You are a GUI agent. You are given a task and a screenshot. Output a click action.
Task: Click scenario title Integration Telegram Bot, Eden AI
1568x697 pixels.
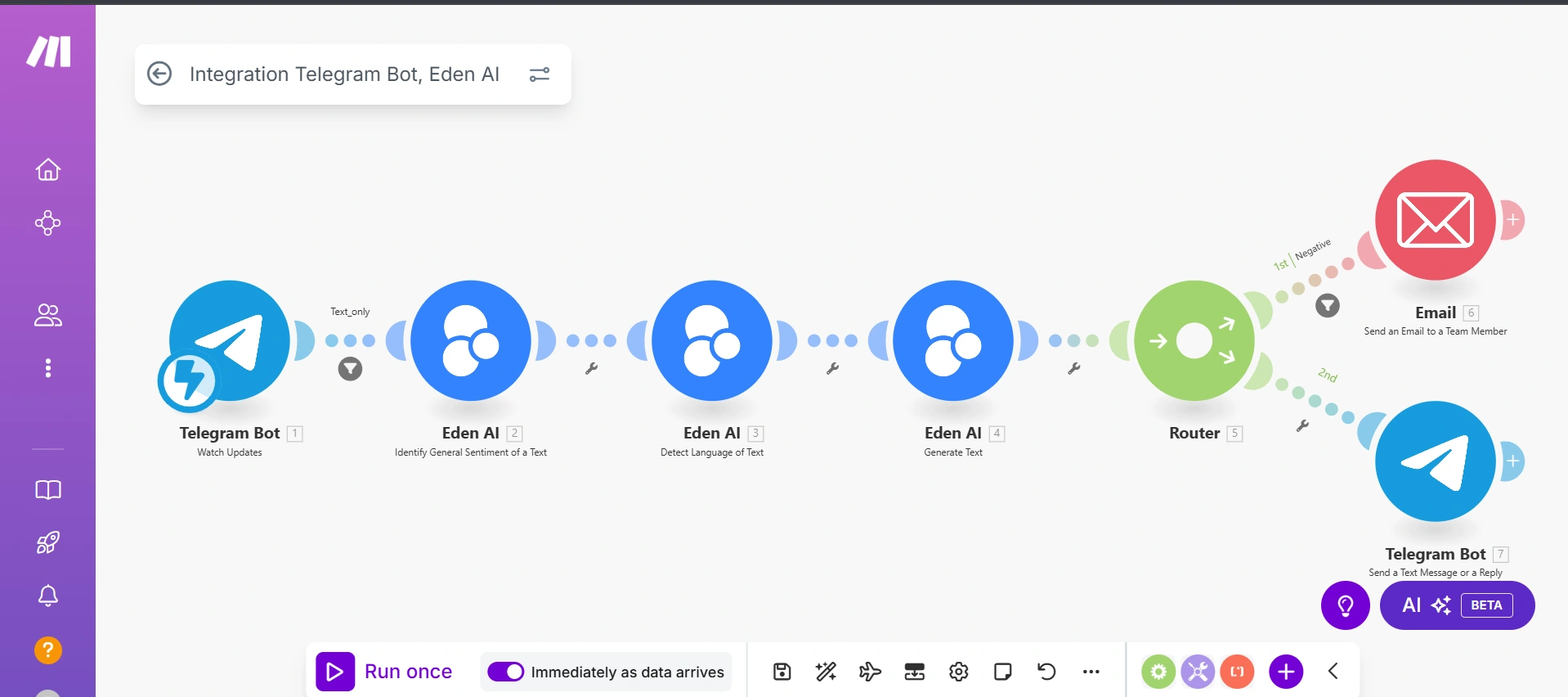344,74
